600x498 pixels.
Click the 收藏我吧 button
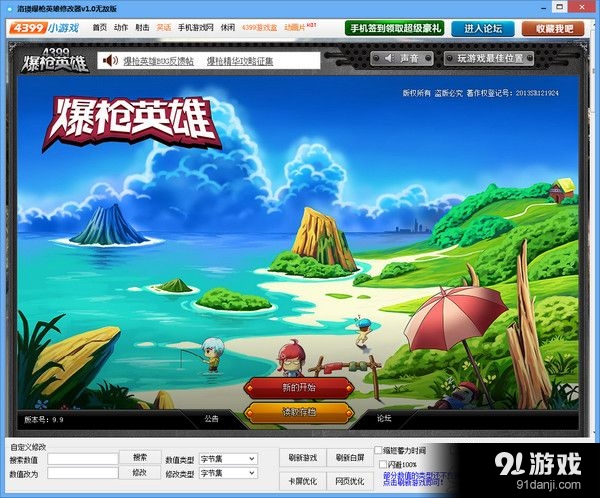click(554, 29)
